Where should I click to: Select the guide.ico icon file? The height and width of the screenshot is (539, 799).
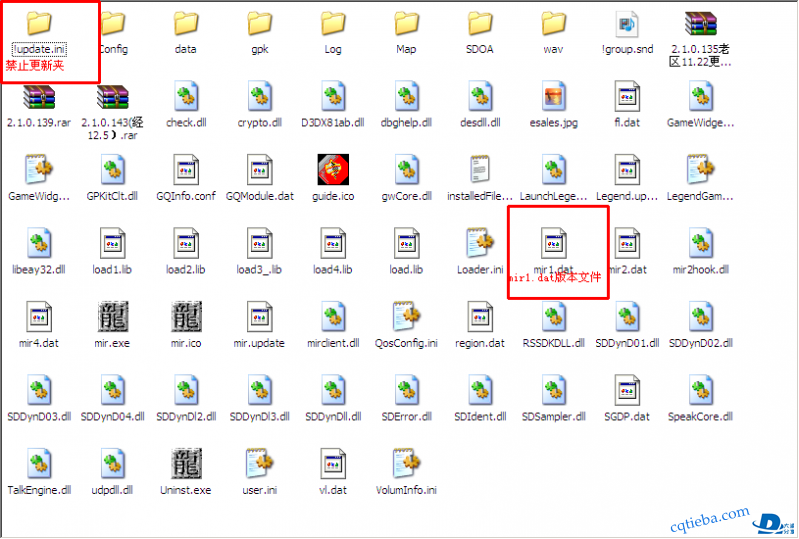pos(333,170)
